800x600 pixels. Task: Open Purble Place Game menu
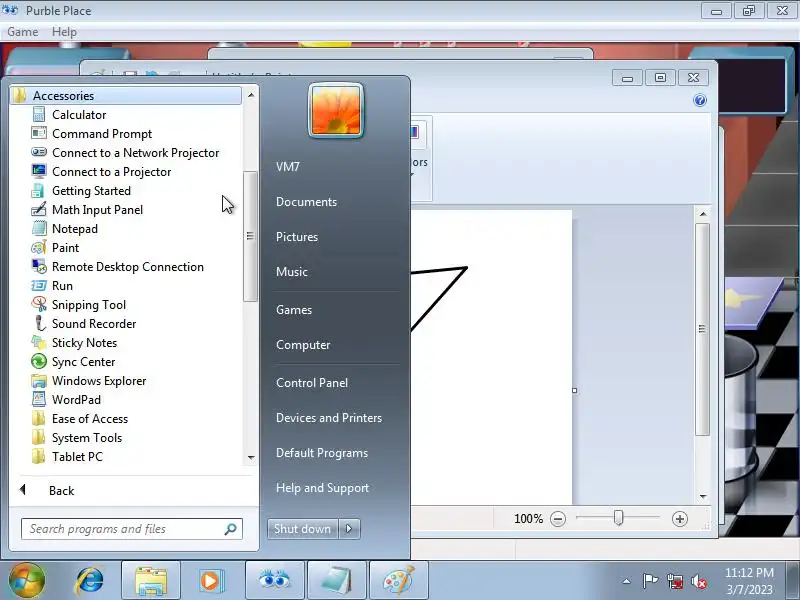(x=22, y=32)
